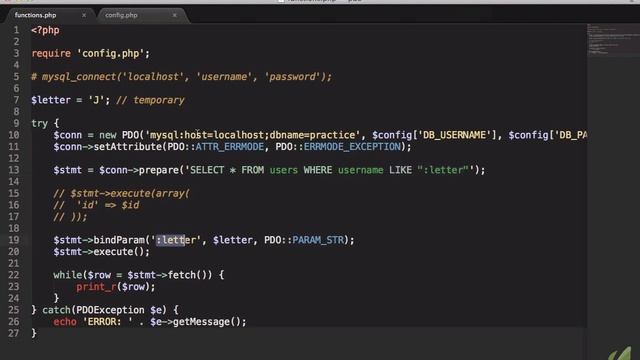Click line number 25 in gutter
640x360 pixels.
coord(13,310)
